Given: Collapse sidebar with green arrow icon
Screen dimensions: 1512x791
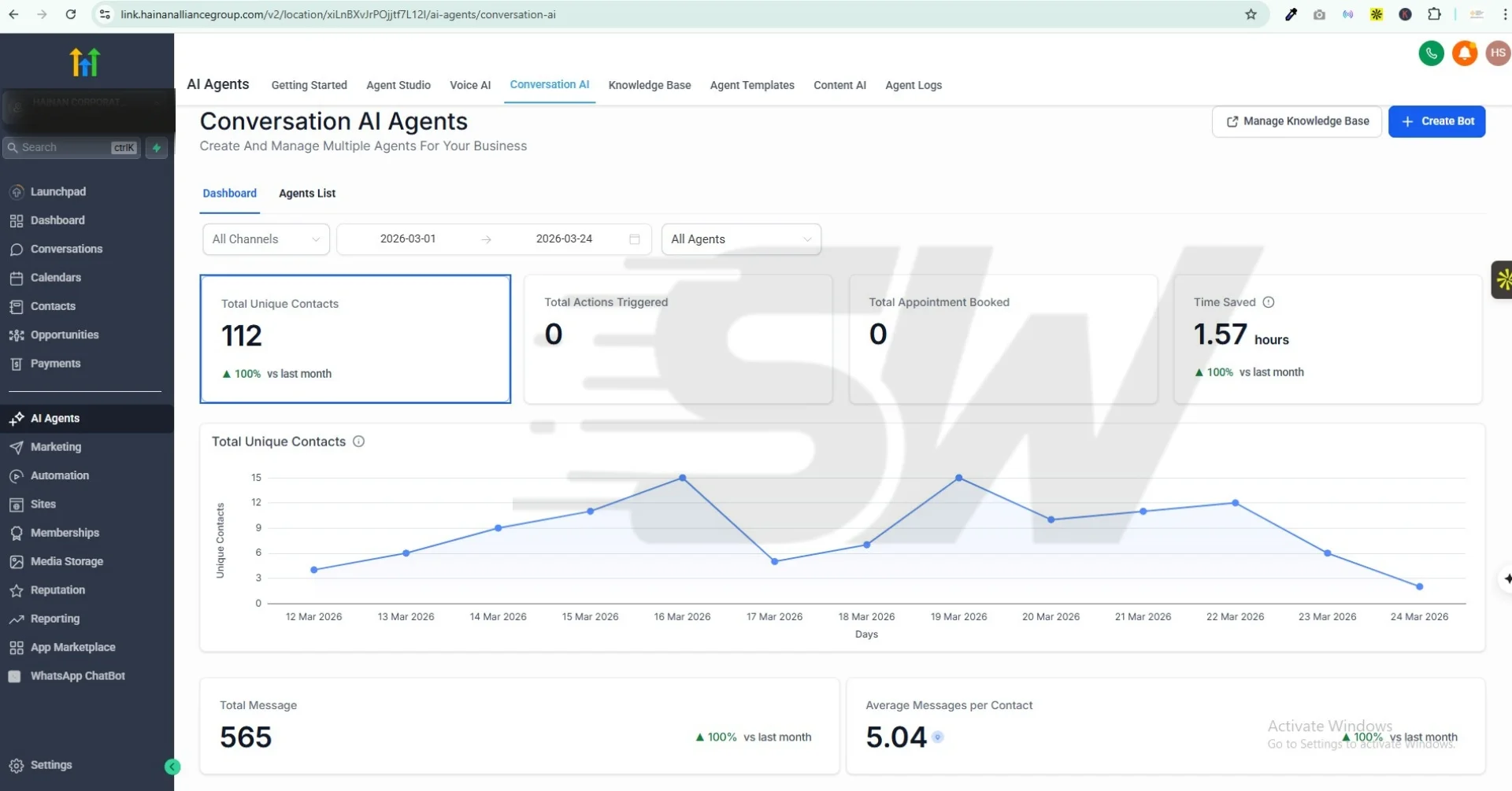Looking at the screenshot, I should [x=172, y=767].
